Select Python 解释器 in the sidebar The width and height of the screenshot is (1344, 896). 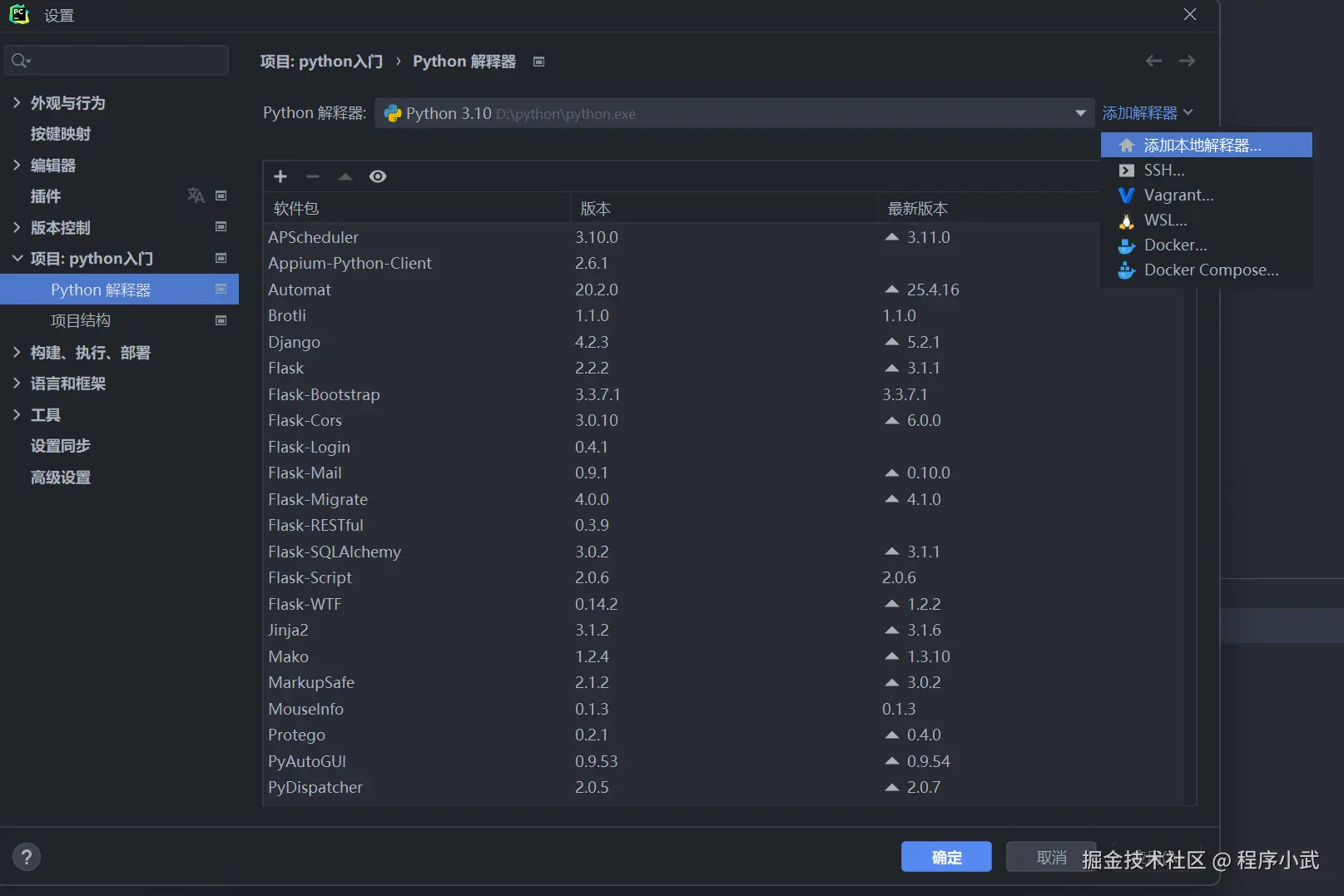click(119, 290)
